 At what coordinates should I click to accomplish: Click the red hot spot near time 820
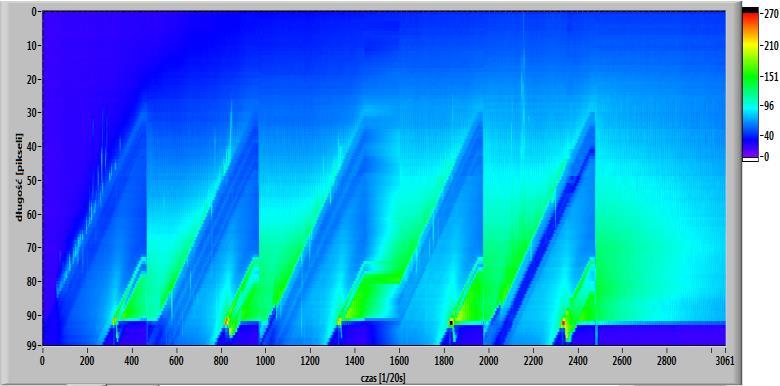(x=227, y=321)
